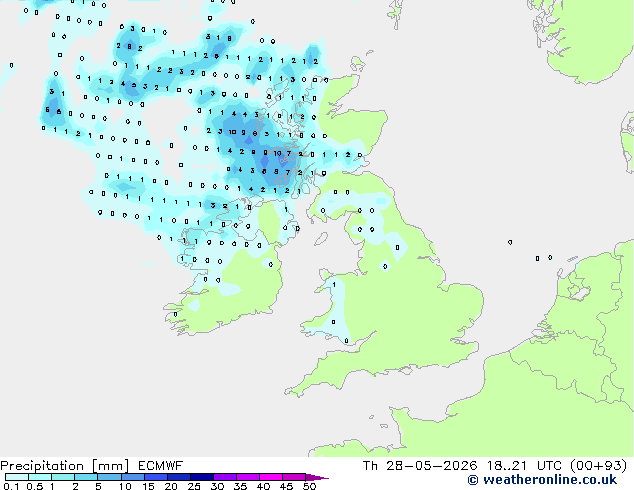Click the '(00+93)' forecast offset text
This screenshot has width=634, height=490.
click(x=598, y=466)
